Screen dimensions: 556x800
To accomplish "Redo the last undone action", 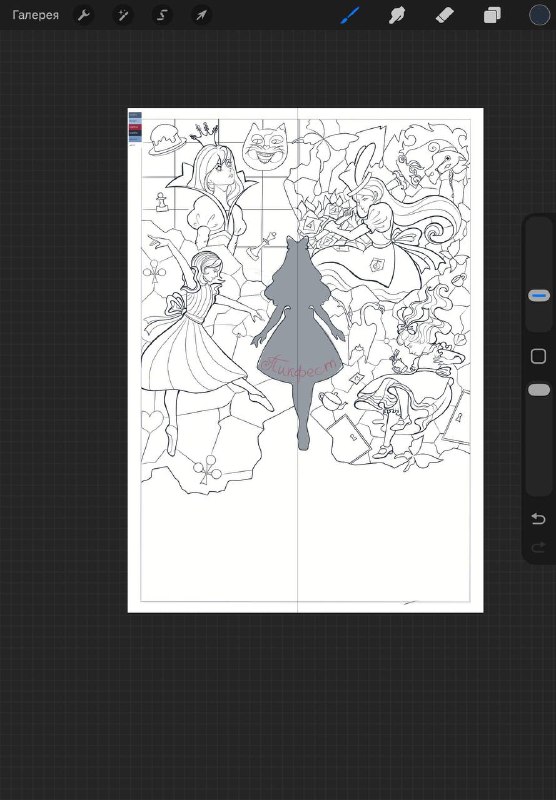I will click(x=538, y=547).
